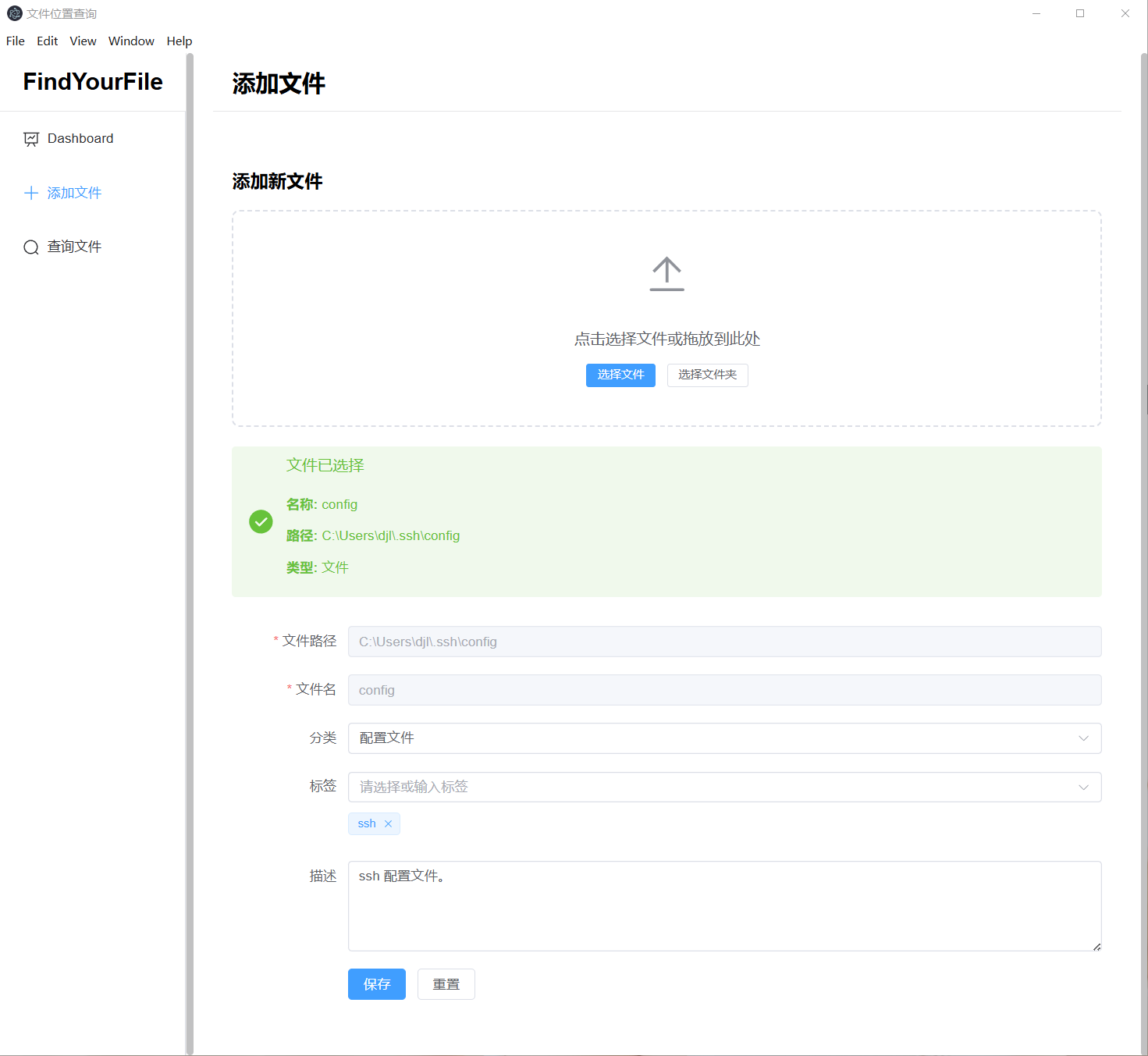This screenshot has width=1148, height=1056.
Task: Remove the ssh tag using its X
Action: [388, 824]
